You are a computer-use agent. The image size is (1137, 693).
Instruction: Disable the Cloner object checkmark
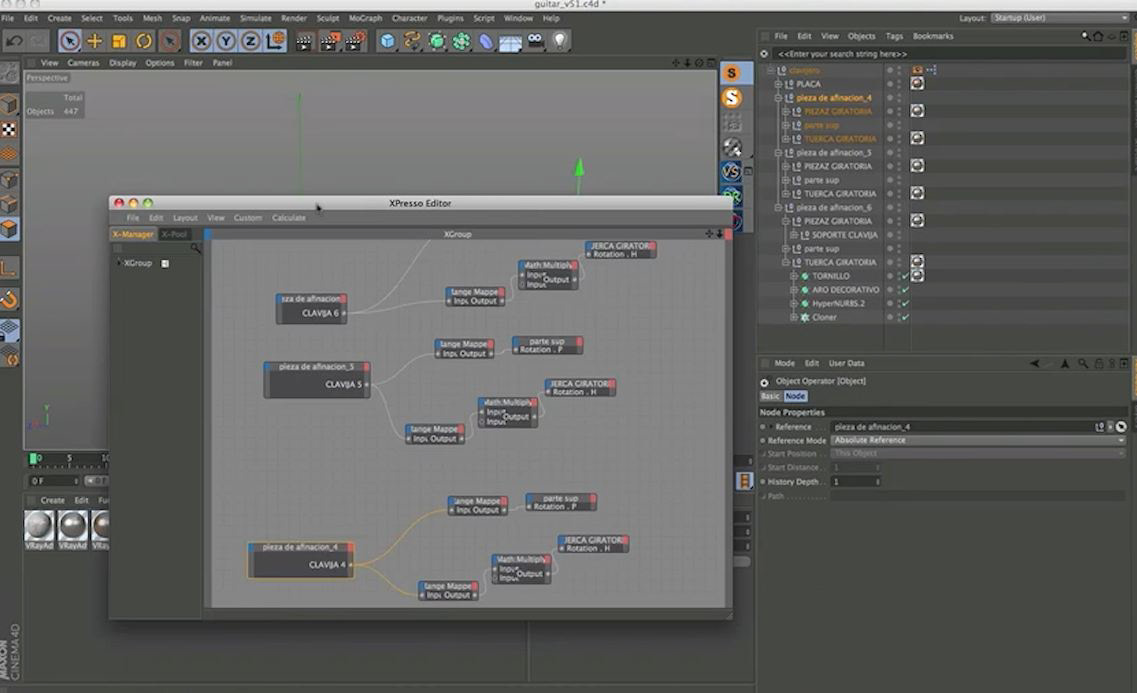[905, 317]
